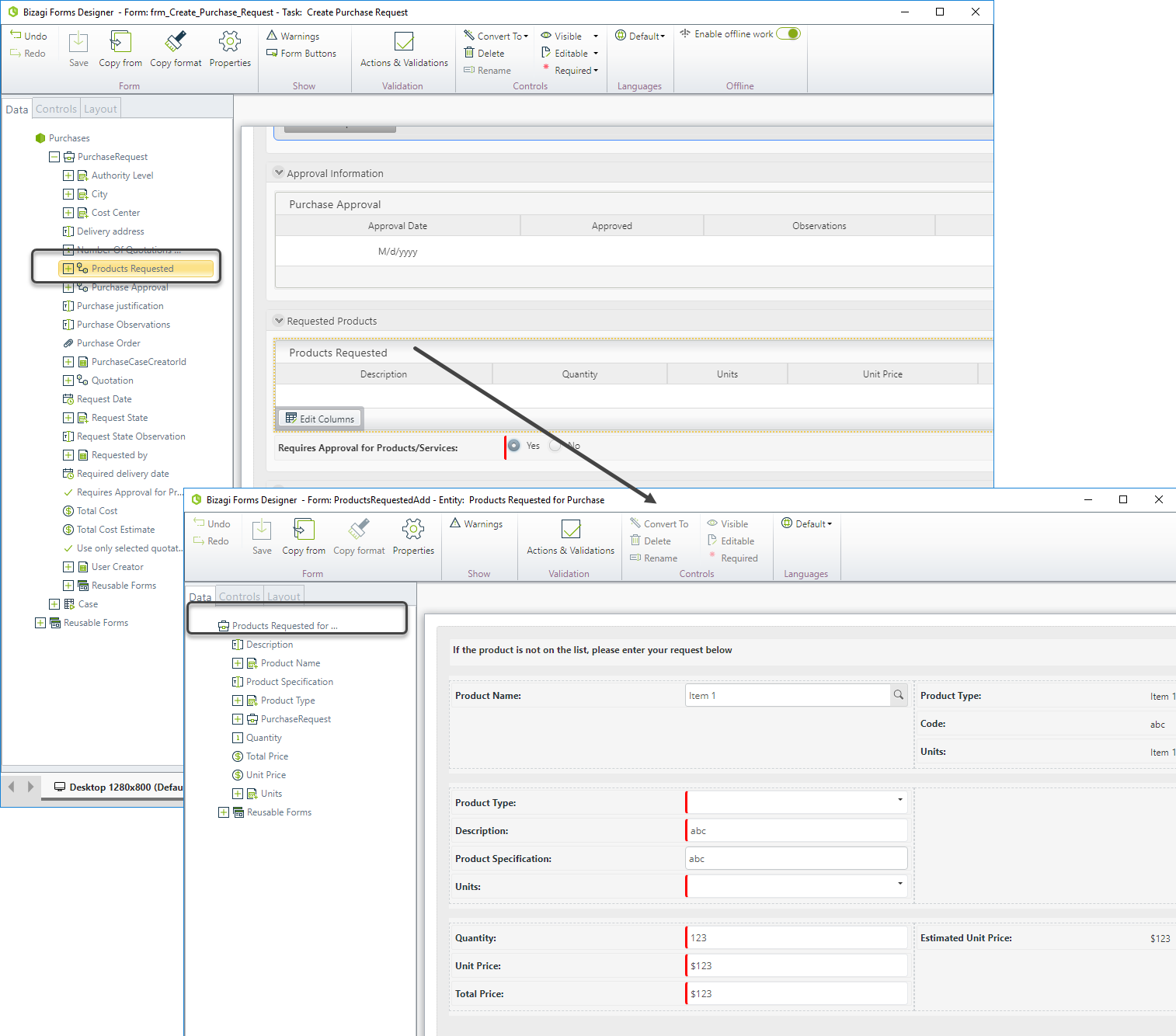The image size is (1176, 1036).
Task: Open Properties in the ProductsRequestedAdd window
Action: click(413, 537)
